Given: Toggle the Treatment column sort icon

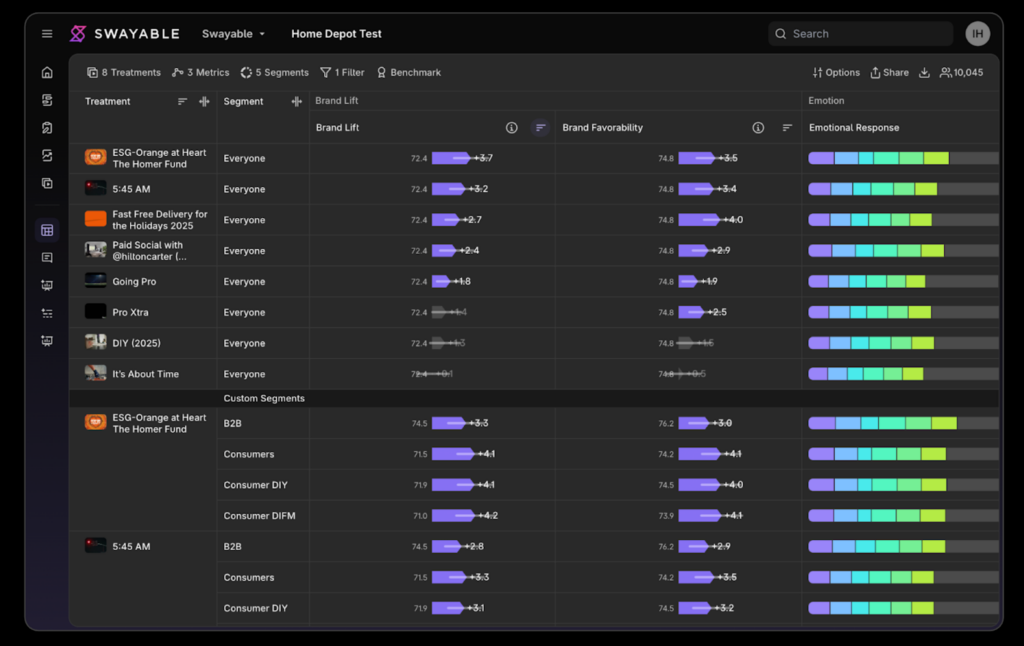Looking at the screenshot, I should point(182,101).
